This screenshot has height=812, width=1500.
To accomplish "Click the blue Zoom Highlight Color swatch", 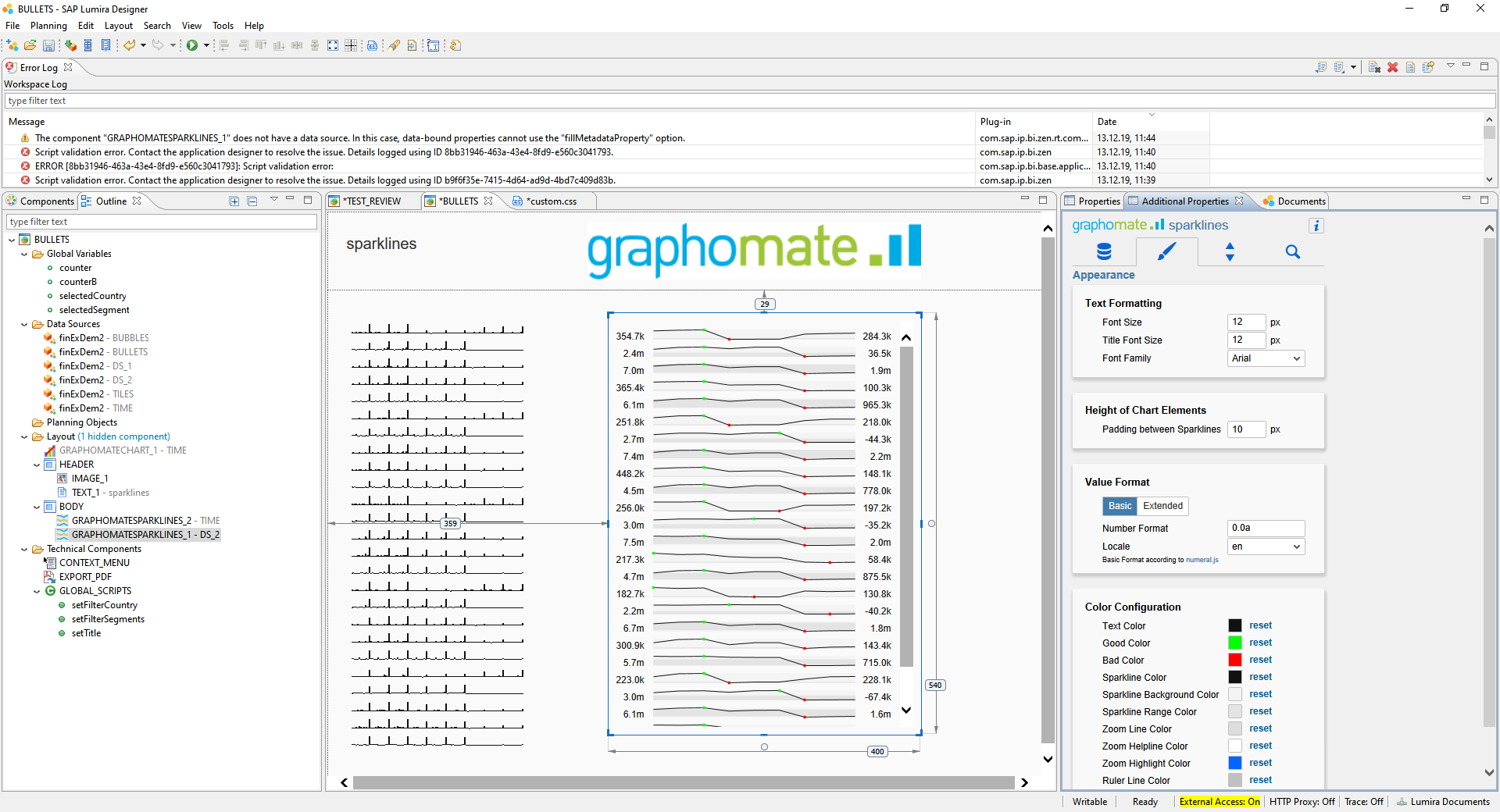I will click(1235, 763).
